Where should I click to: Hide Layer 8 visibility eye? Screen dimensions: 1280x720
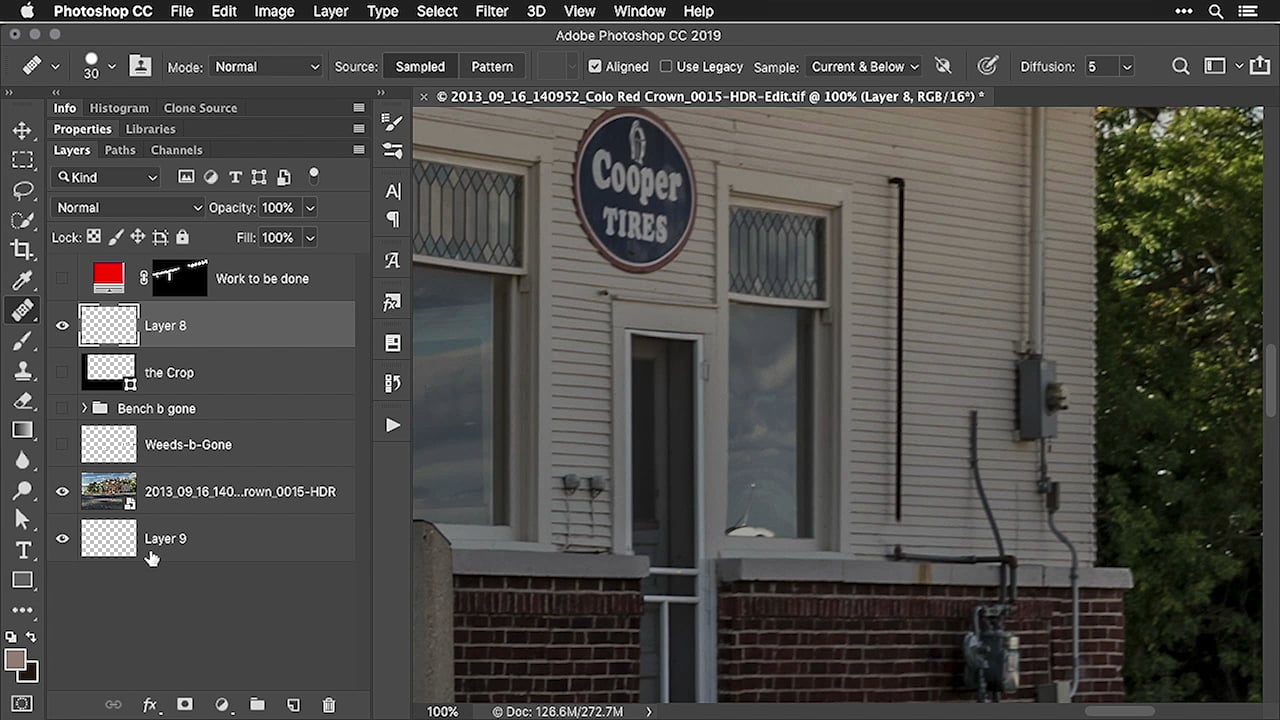click(x=63, y=325)
